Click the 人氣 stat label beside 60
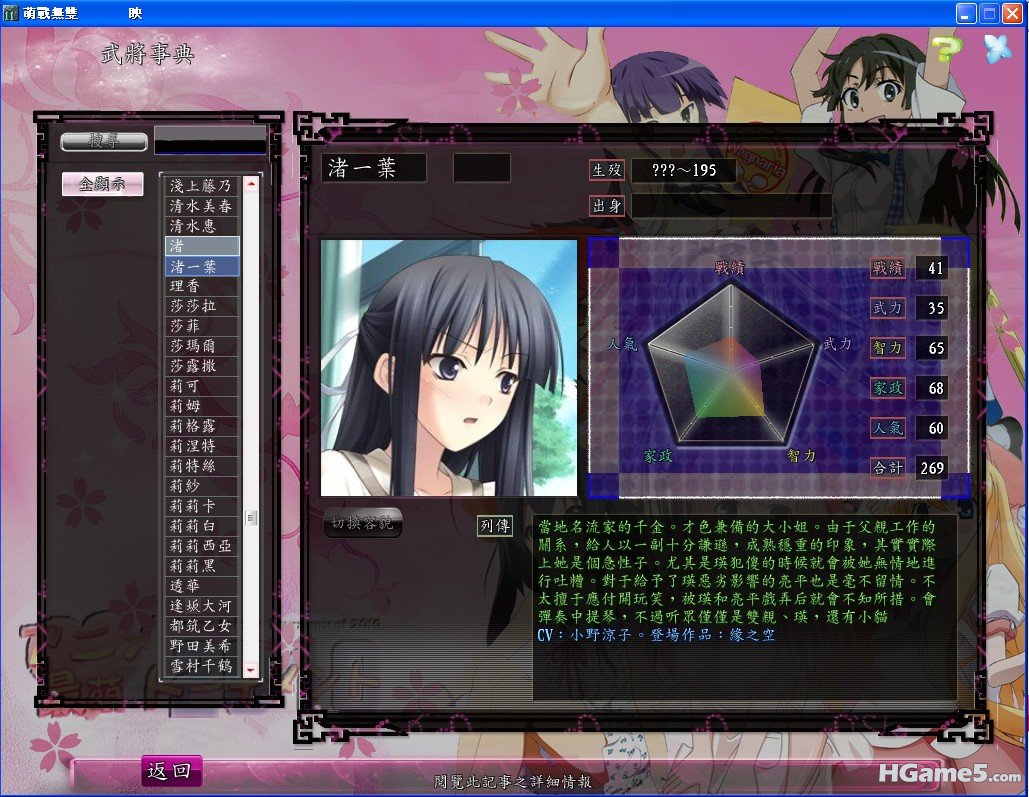Screen dimensions: 1029x797 click(x=888, y=428)
